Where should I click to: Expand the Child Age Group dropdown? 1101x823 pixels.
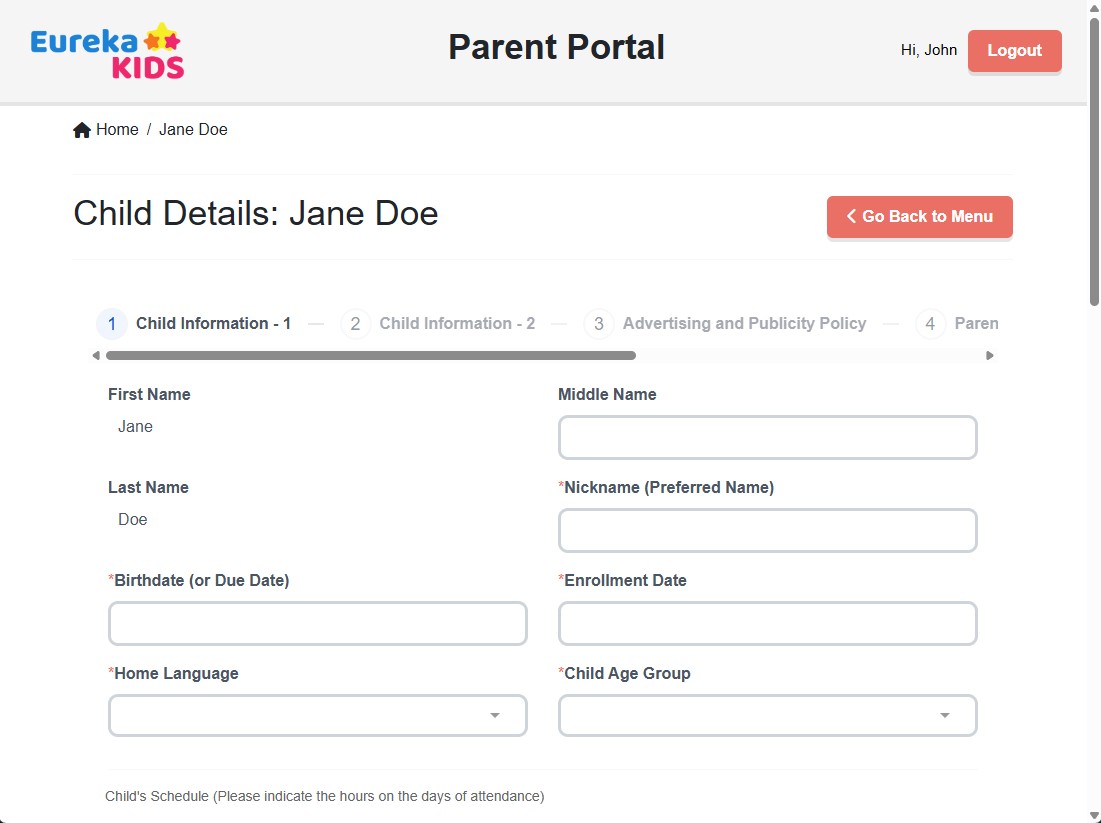coord(767,716)
